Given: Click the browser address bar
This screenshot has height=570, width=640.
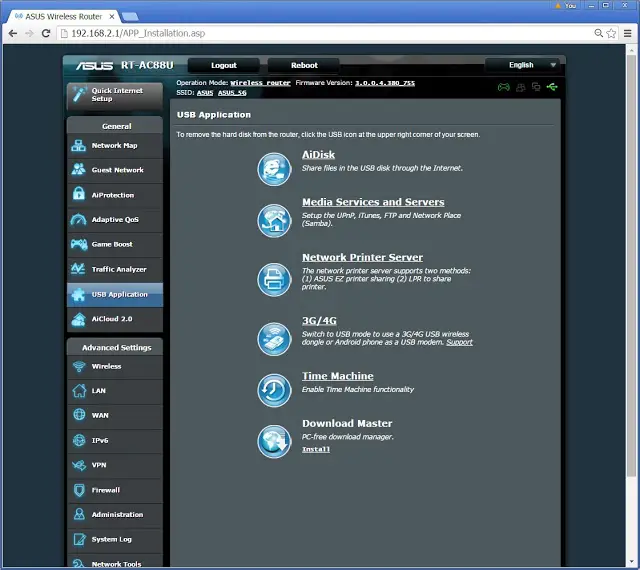Looking at the screenshot, I should [327, 33].
